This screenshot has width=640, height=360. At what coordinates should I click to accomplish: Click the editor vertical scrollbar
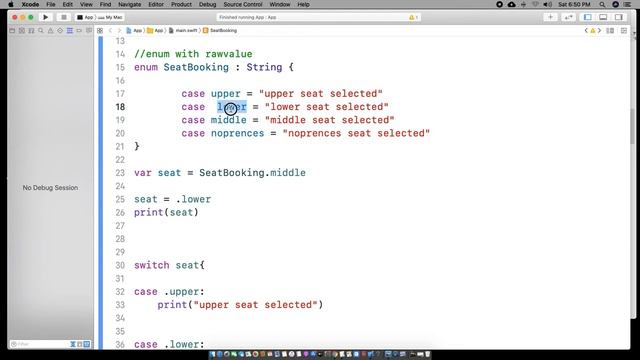pyautogui.click(x=632, y=126)
